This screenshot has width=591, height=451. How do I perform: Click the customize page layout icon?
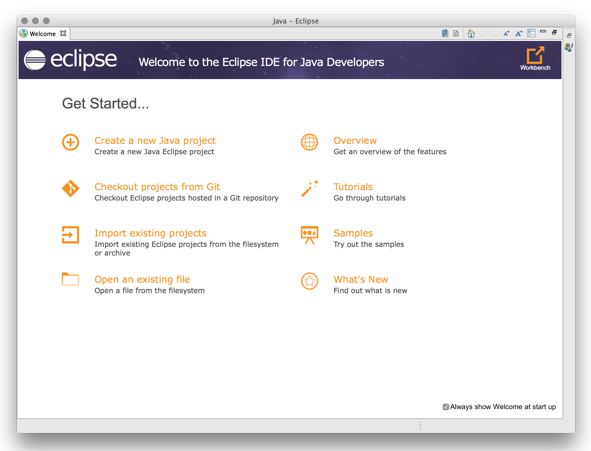(x=531, y=34)
